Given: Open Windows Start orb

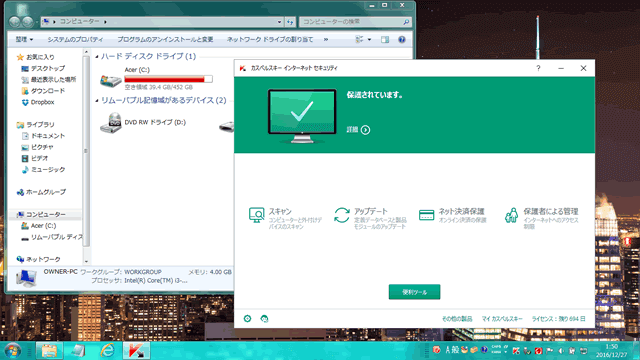Looking at the screenshot, I should 13,351.
